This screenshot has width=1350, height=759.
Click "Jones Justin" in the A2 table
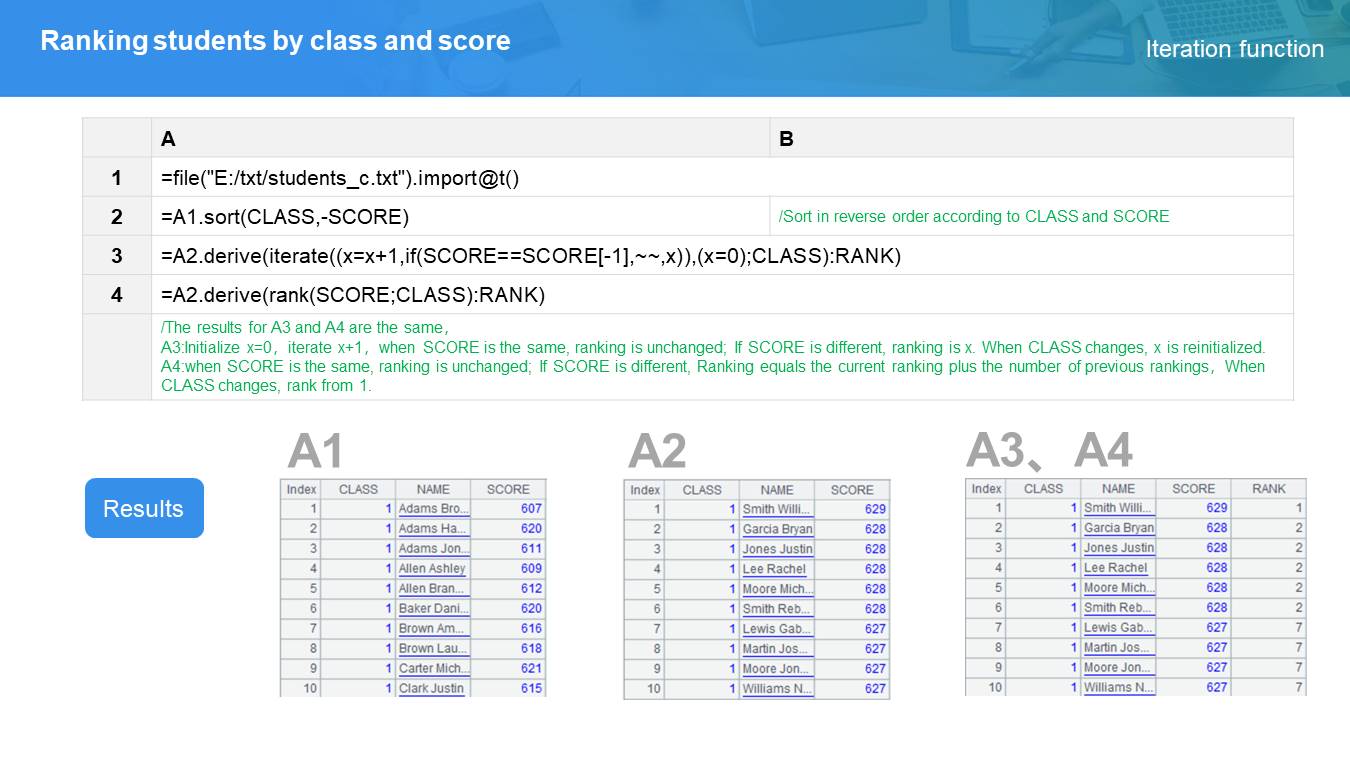pos(777,549)
